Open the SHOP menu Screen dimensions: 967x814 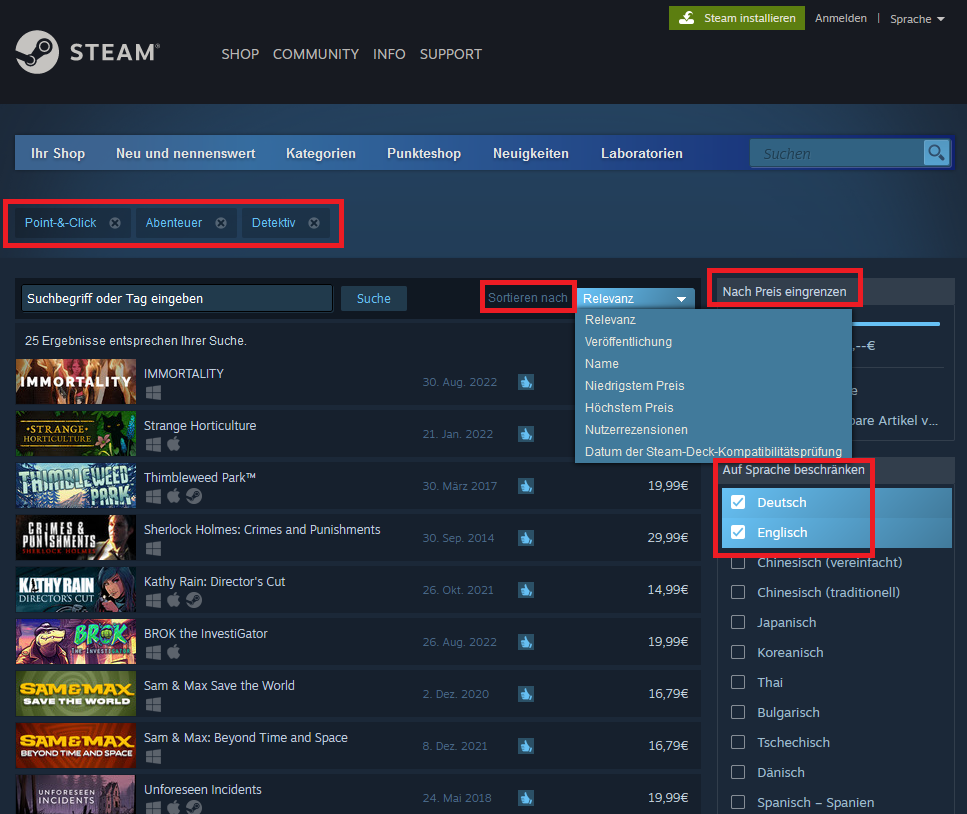click(240, 54)
